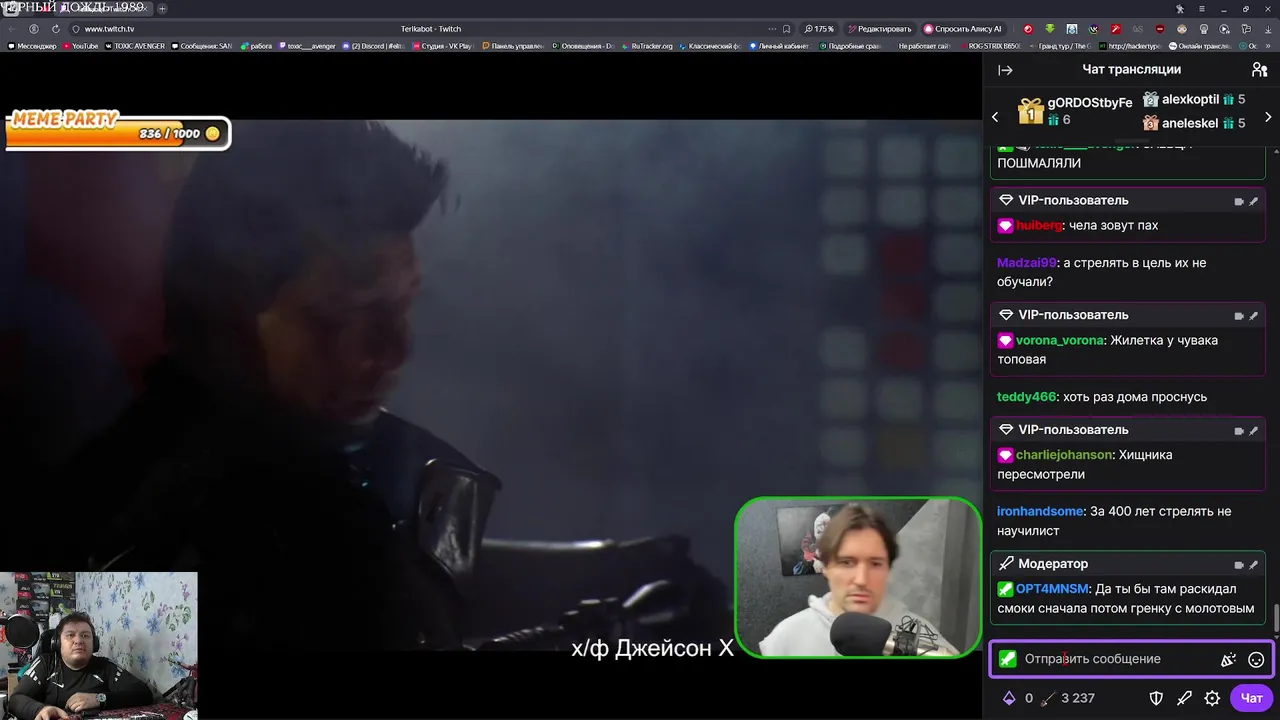Open 'YouTube' bookmark
Viewport: 1280px width, 720px height.
point(80,46)
